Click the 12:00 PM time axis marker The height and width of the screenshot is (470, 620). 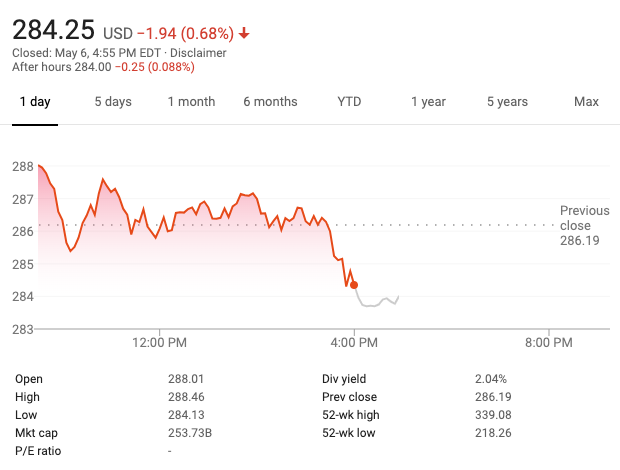(159, 342)
